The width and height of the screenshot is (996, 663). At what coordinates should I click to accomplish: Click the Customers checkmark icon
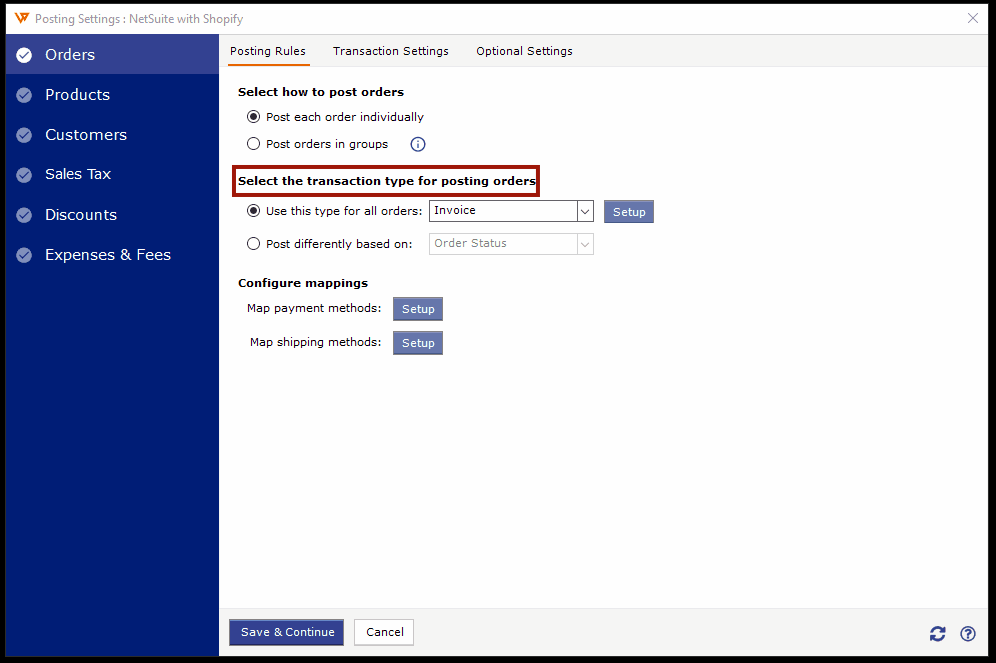24,135
